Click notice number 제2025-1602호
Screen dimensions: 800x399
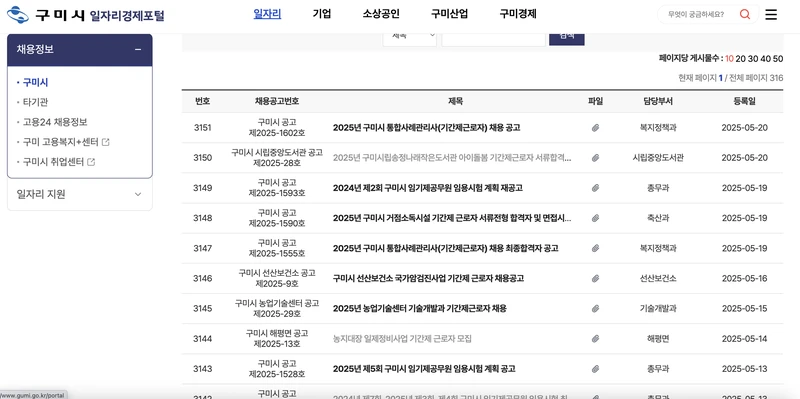[x=277, y=133]
